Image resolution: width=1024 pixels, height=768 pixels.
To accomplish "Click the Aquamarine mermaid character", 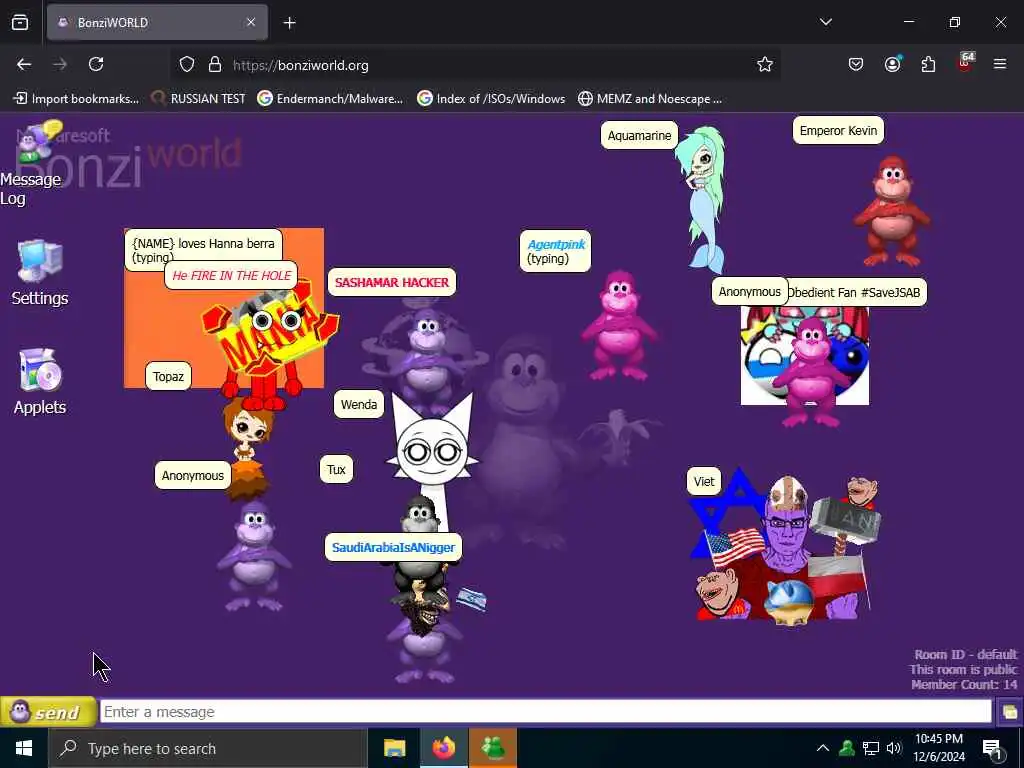I will tap(702, 199).
